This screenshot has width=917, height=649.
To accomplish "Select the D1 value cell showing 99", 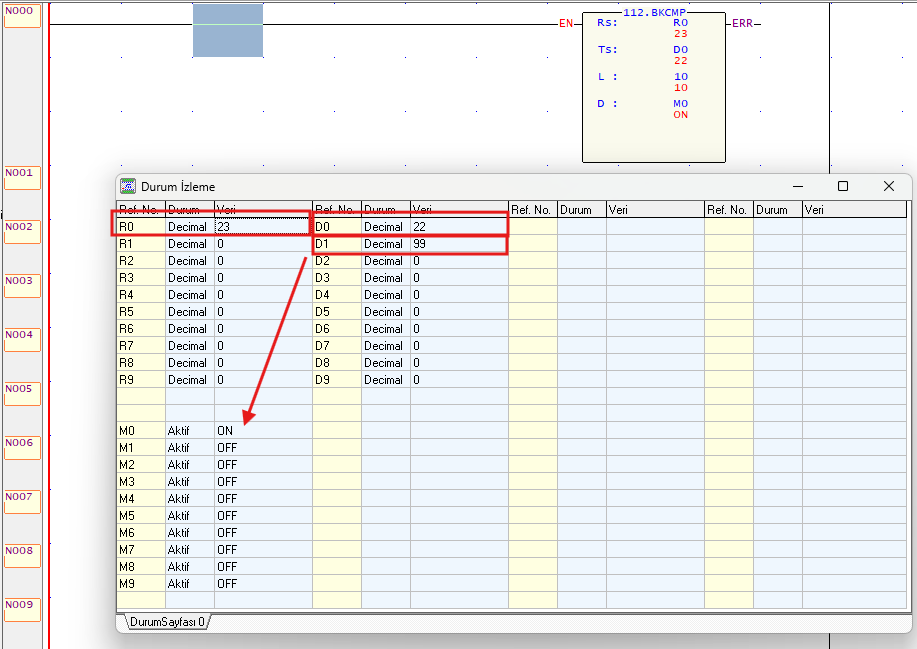I will pyautogui.click(x=458, y=244).
